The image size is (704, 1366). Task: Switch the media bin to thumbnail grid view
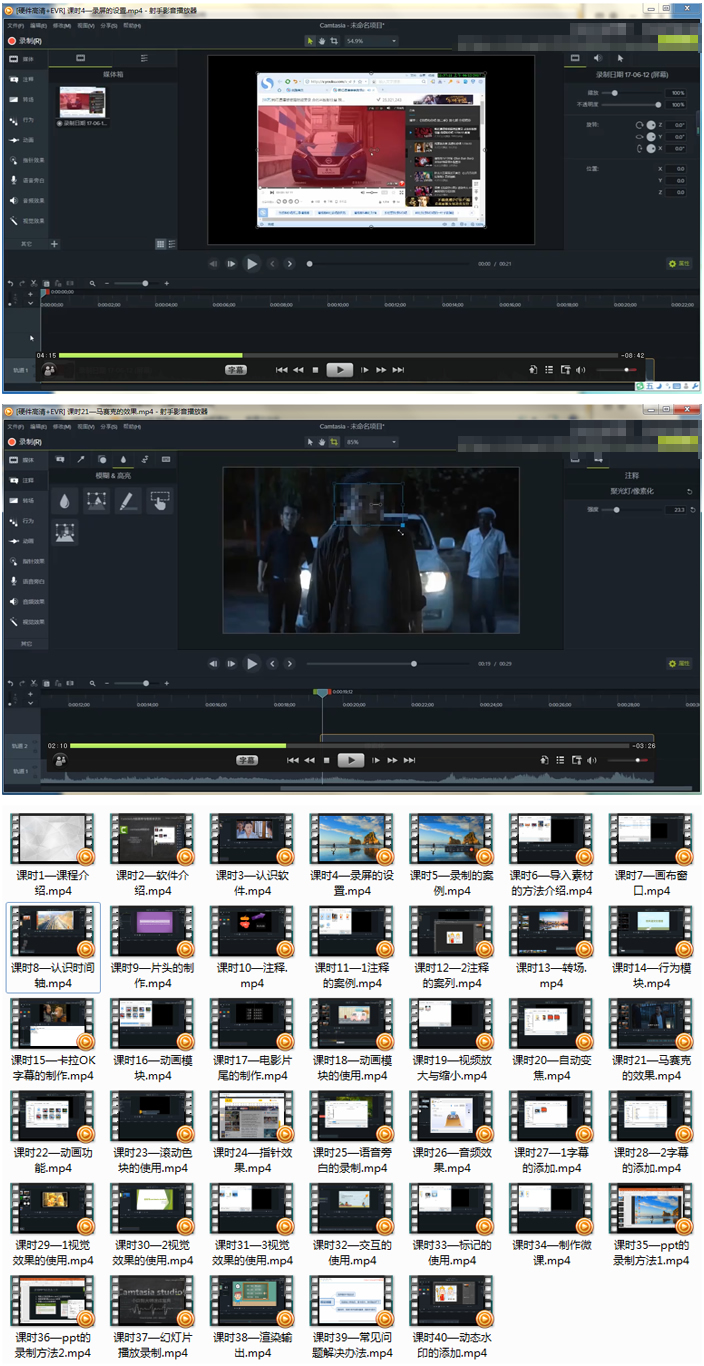point(160,243)
